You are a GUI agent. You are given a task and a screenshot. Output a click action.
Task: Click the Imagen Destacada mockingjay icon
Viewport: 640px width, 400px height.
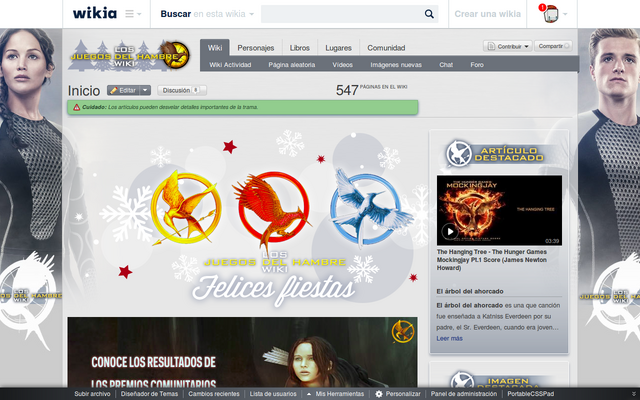pos(462,380)
